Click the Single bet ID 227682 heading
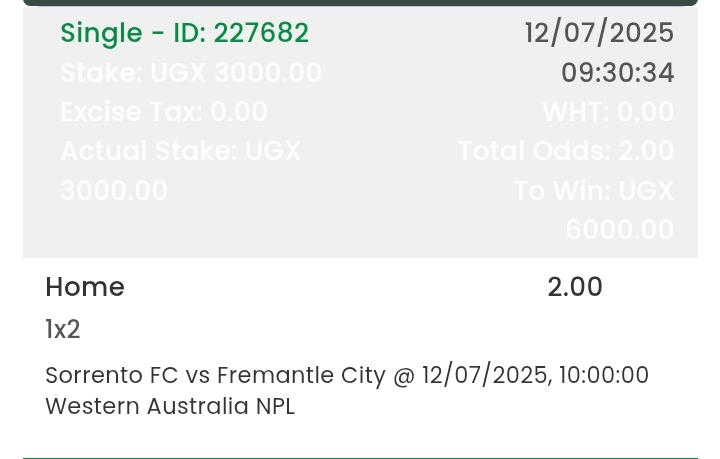 point(184,33)
